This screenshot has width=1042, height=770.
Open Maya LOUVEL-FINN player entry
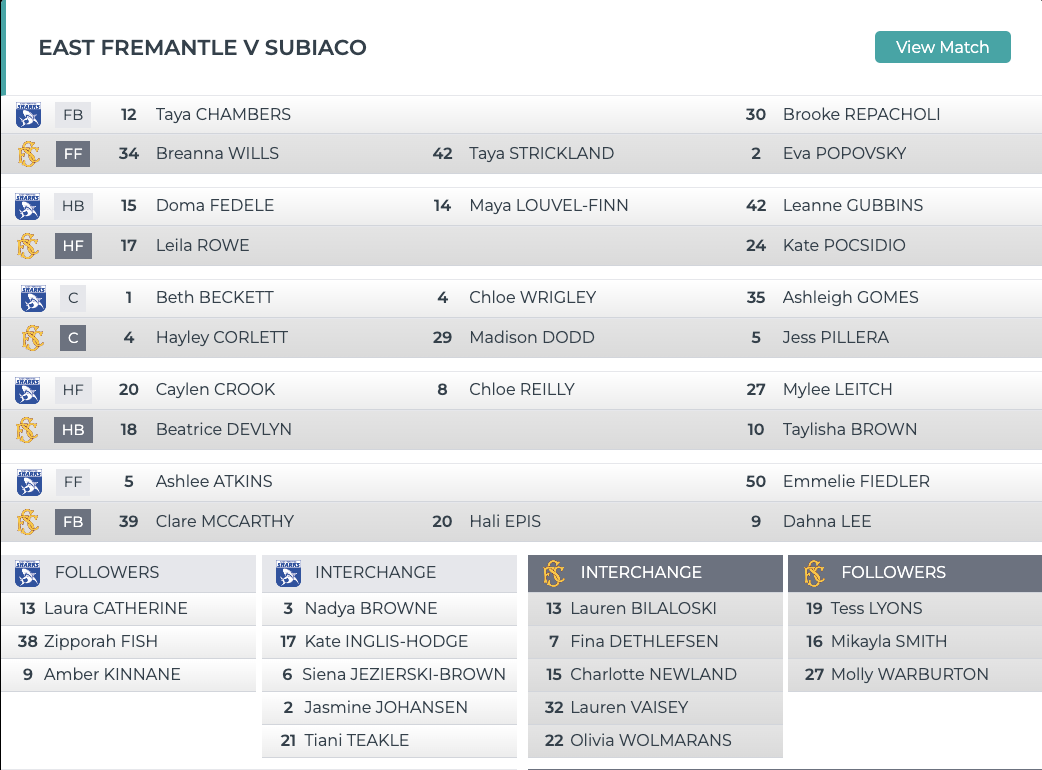point(548,206)
